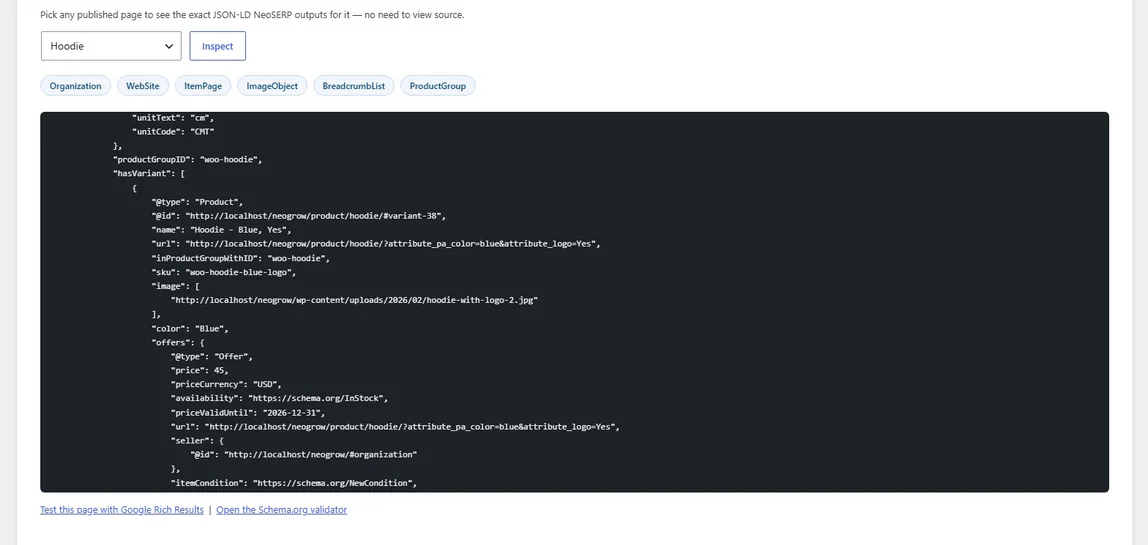Click the itemCondition NewCondition line
This screenshot has width=1148, height=545.
[x=294, y=483]
